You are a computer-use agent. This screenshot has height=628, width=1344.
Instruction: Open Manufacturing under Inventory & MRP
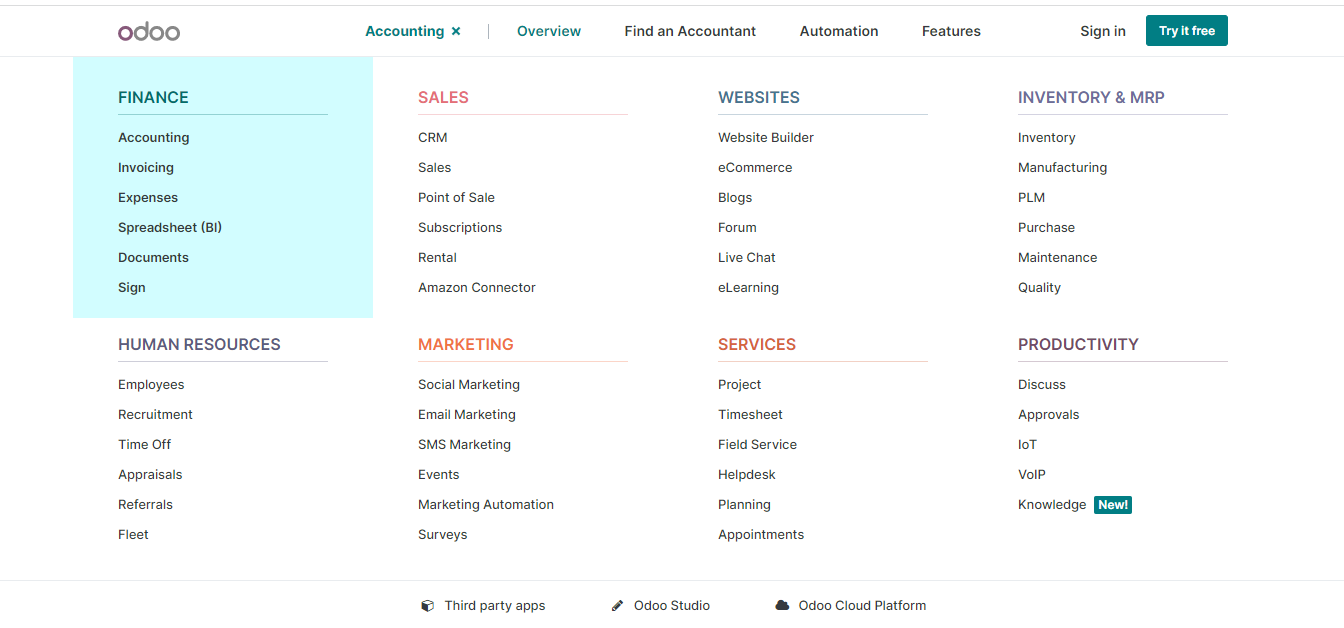[x=1062, y=167]
